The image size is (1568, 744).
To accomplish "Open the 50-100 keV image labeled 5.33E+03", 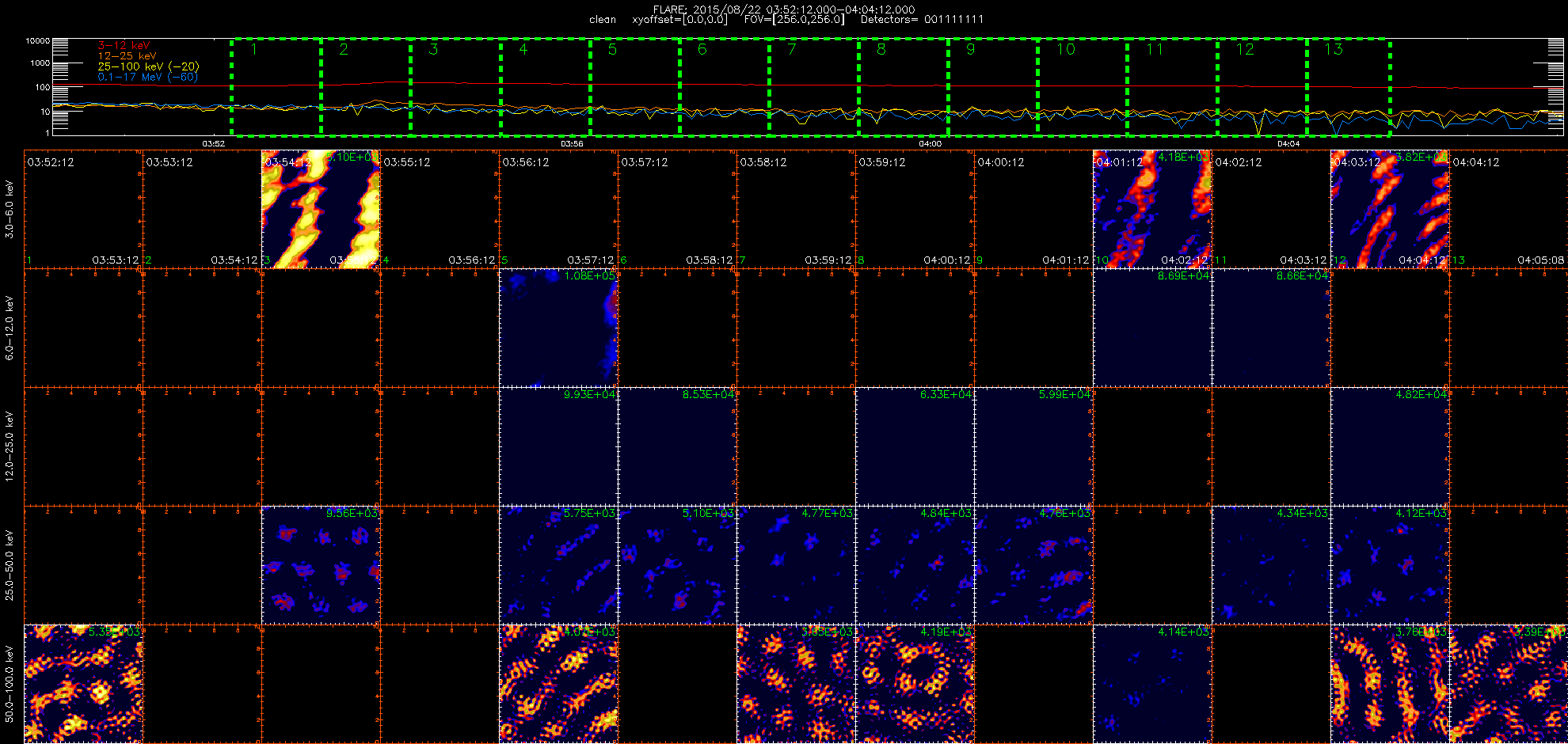I will (x=83, y=684).
